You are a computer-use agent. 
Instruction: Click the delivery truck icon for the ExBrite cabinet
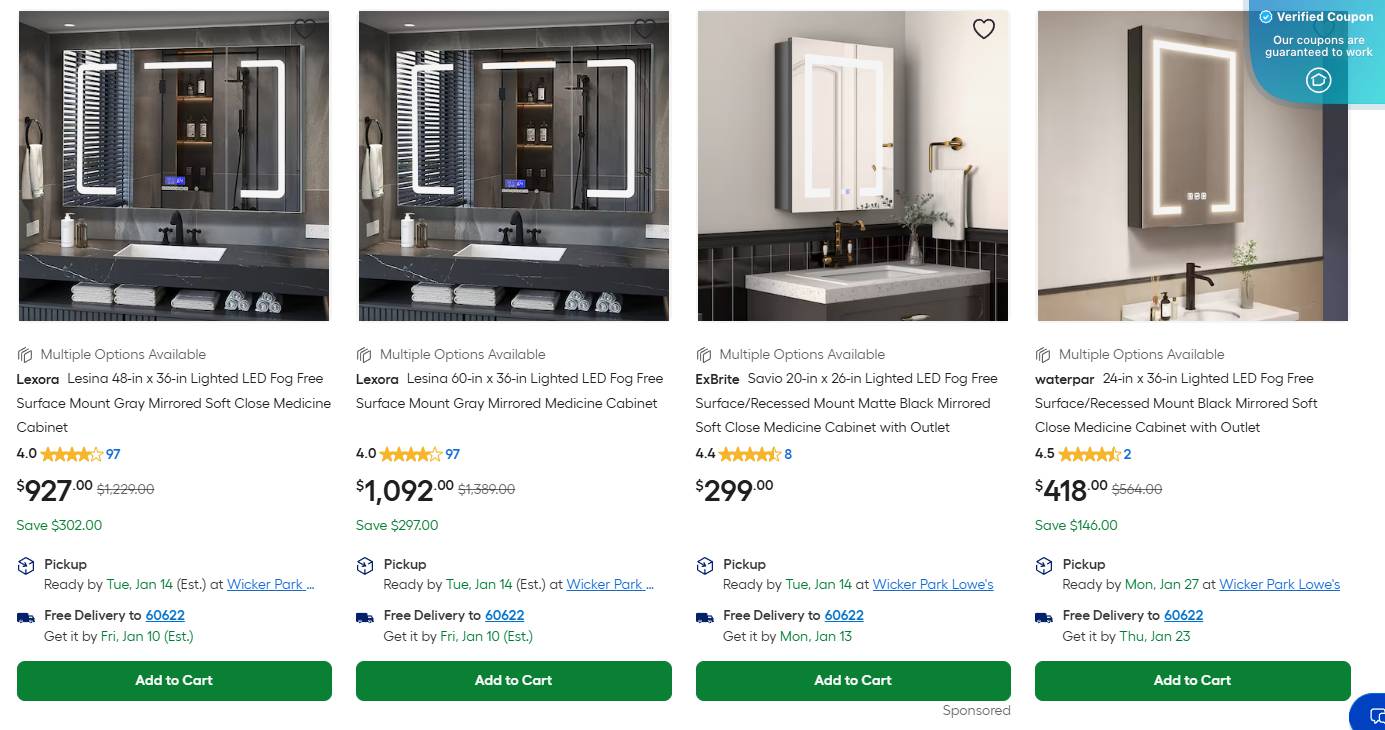pos(703,616)
